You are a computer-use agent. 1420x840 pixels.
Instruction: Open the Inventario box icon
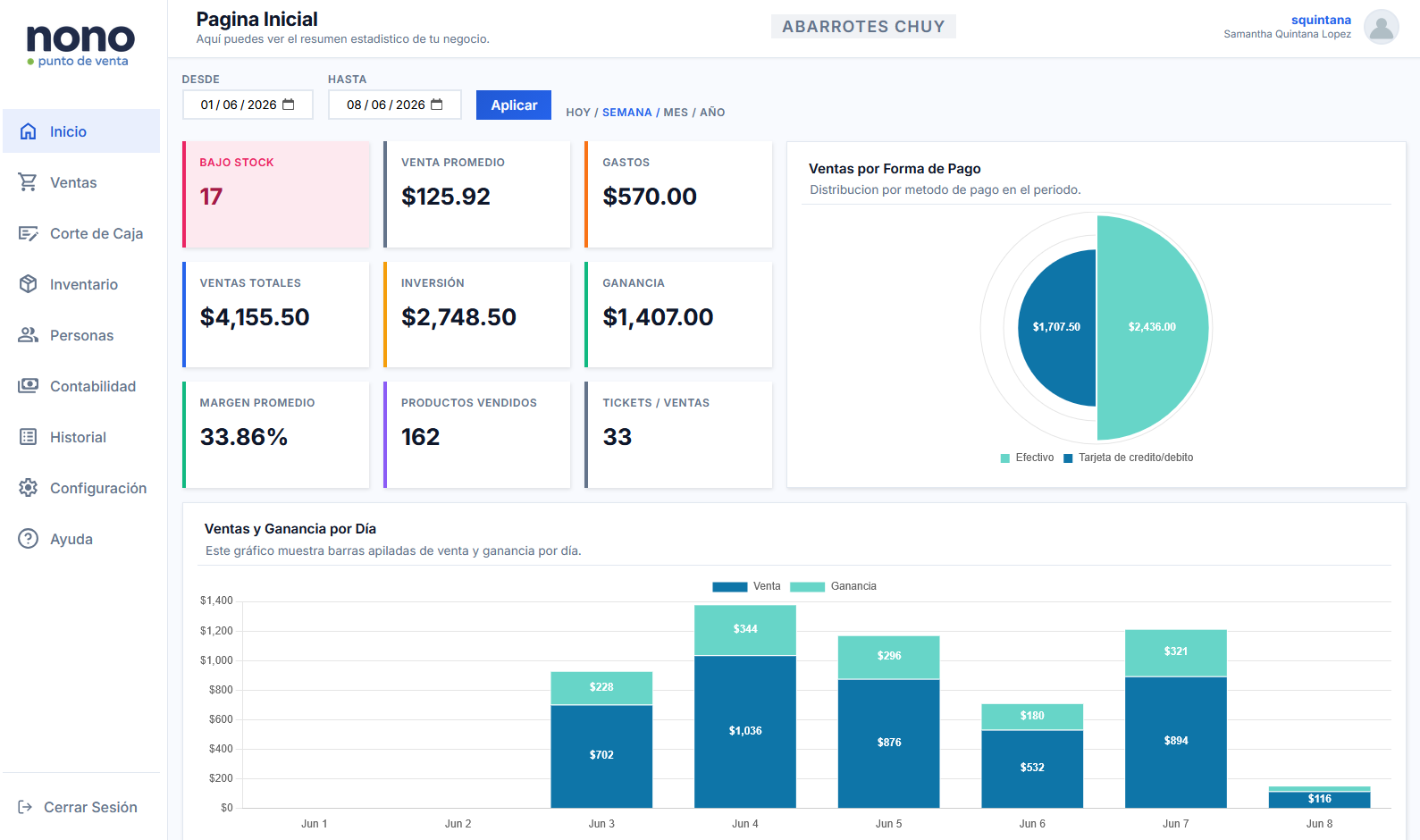point(28,284)
